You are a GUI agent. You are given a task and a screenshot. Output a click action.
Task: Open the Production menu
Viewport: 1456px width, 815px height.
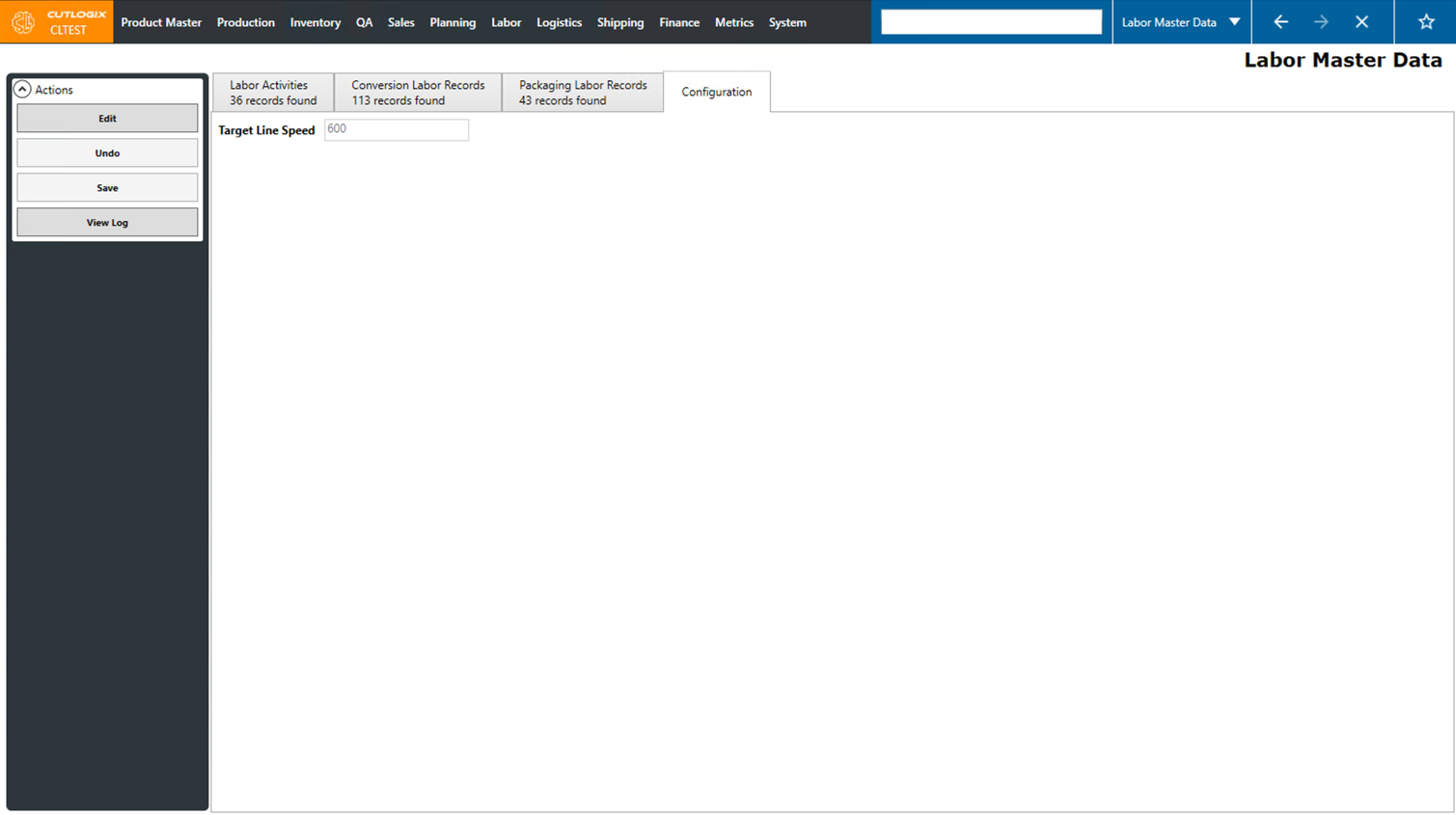[246, 22]
